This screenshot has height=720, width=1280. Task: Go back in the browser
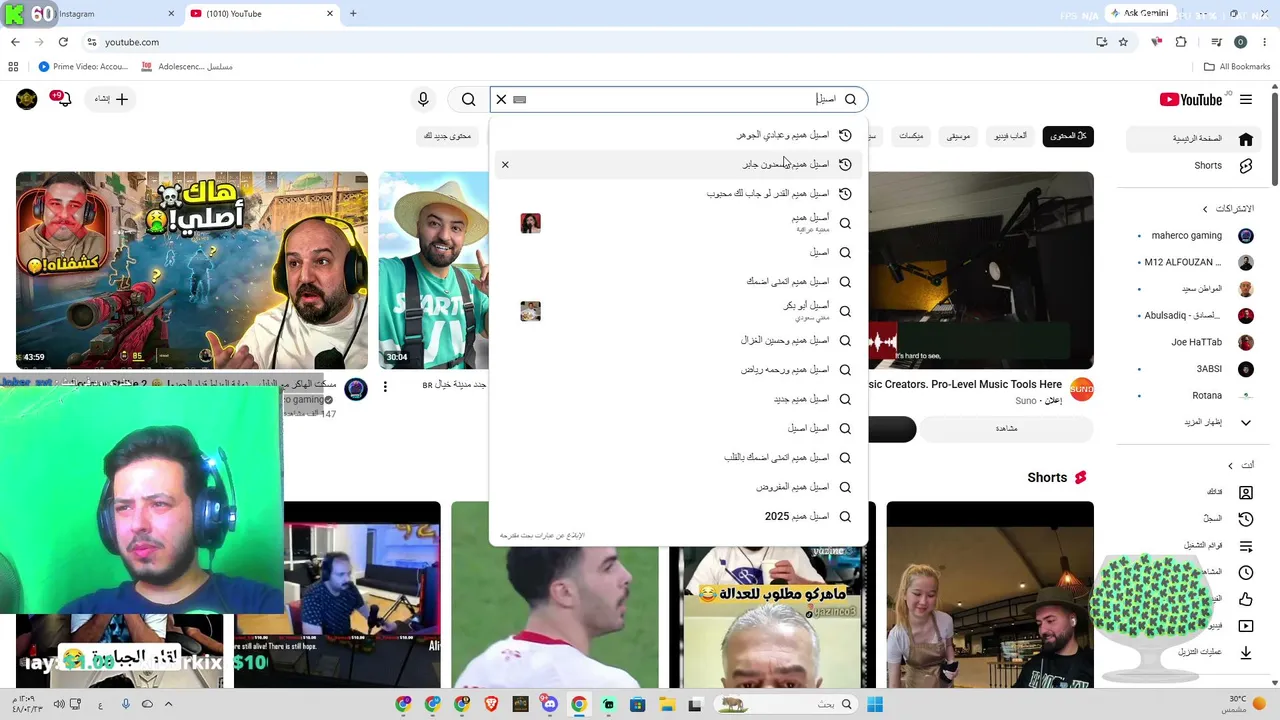(x=15, y=42)
